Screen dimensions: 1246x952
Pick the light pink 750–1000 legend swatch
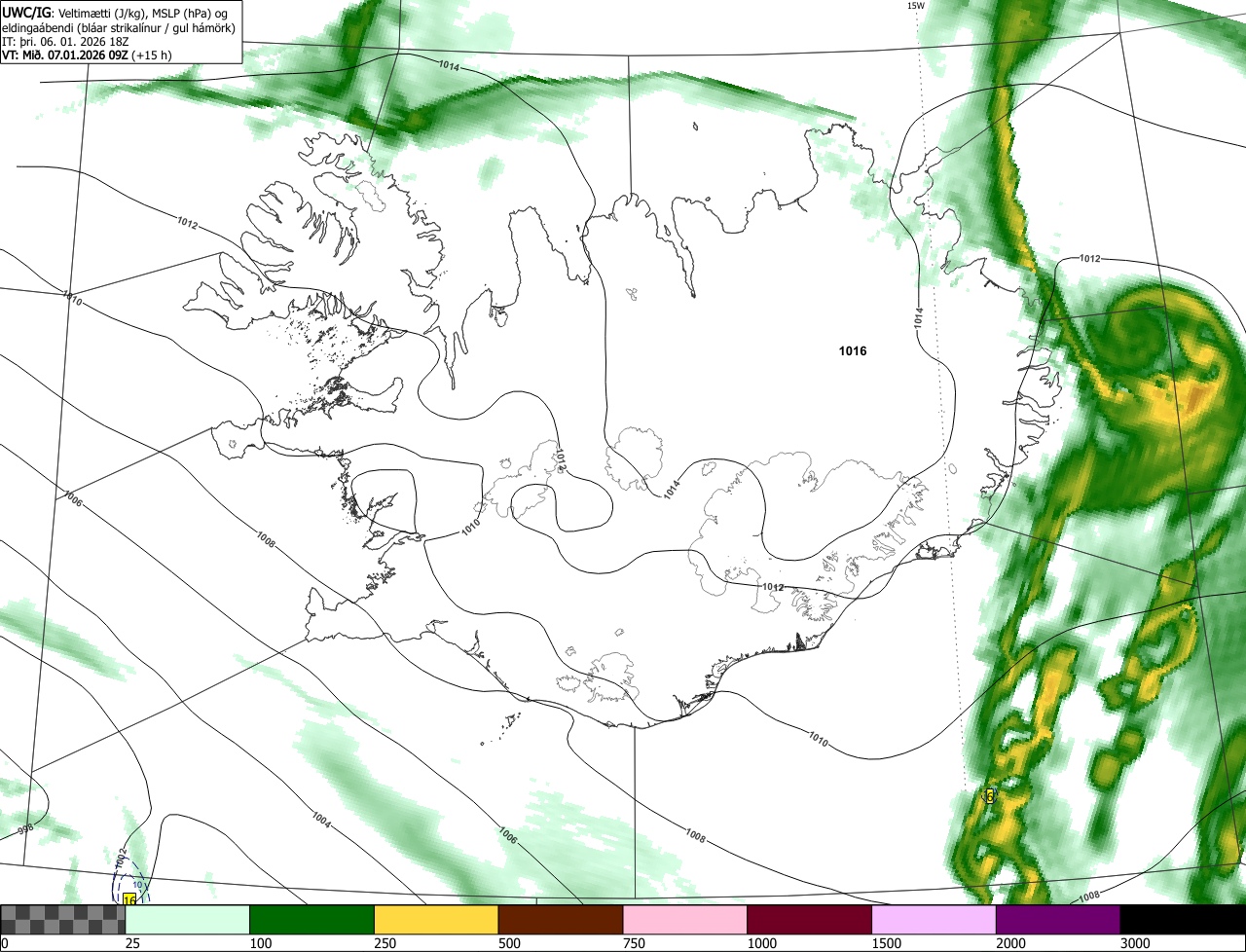pos(685,920)
